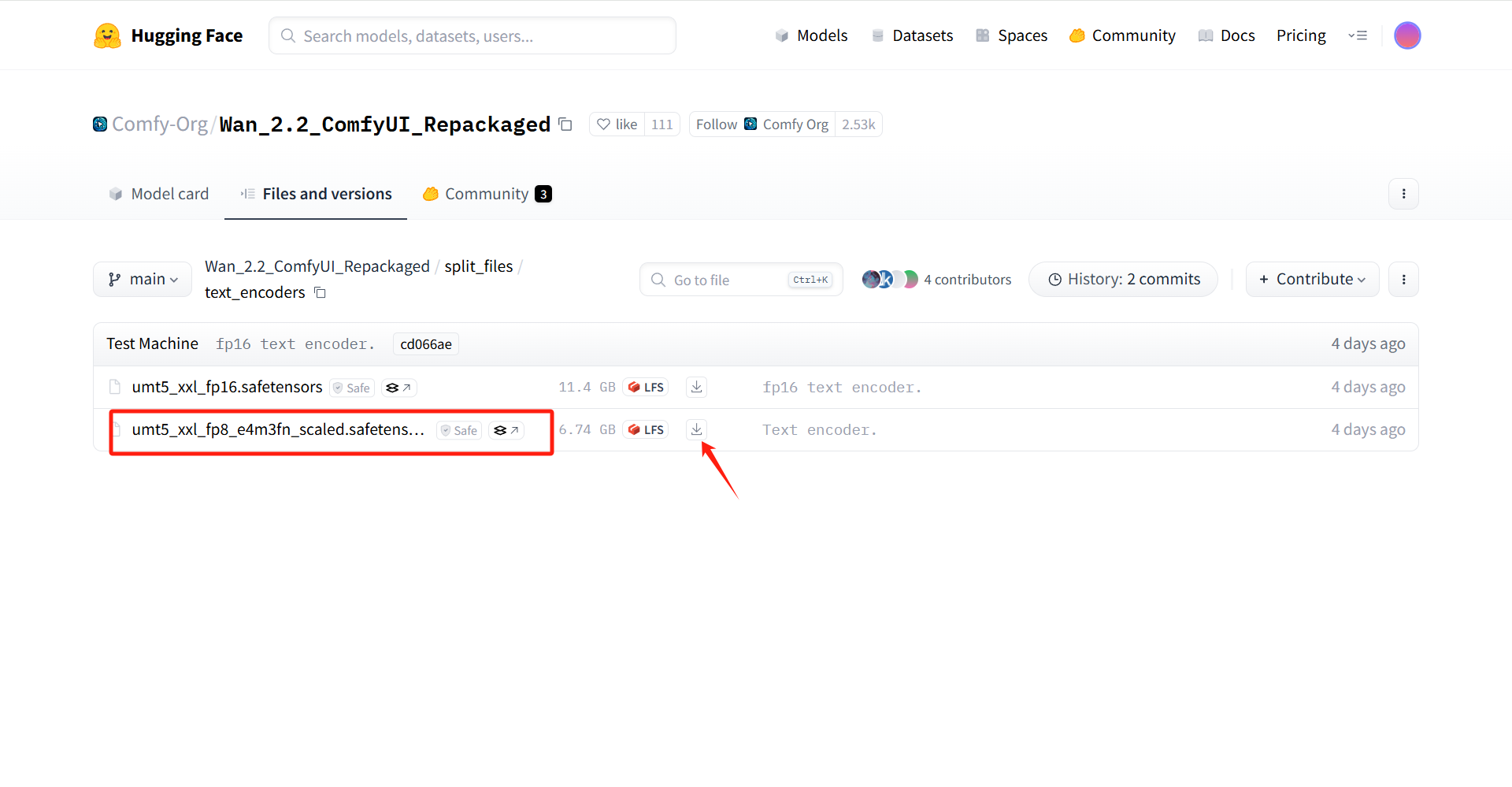Open the Contribute dropdown

coord(1312,280)
